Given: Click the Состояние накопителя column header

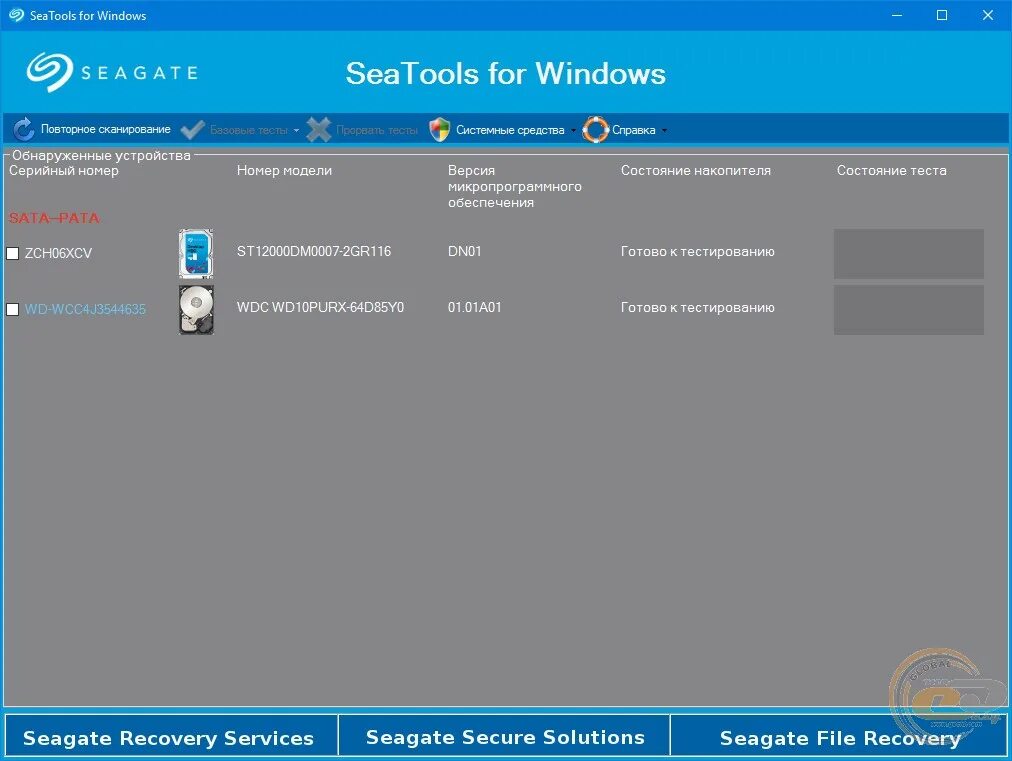Looking at the screenshot, I should [x=696, y=170].
